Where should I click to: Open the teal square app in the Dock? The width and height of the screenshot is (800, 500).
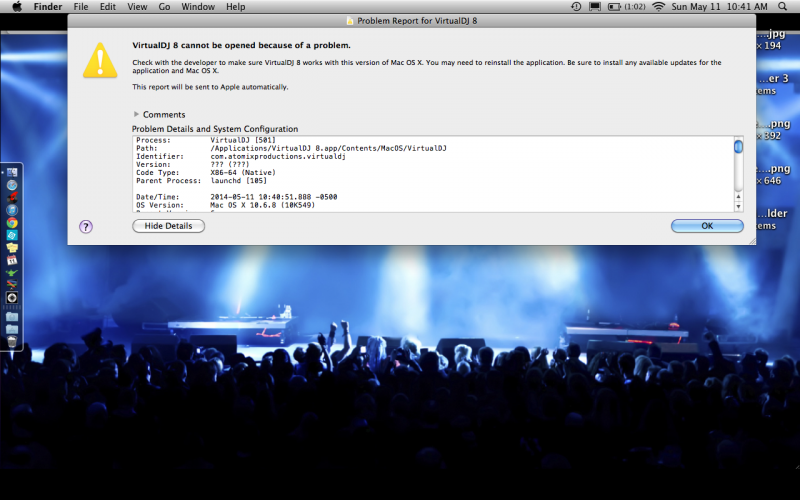click(x=12, y=235)
